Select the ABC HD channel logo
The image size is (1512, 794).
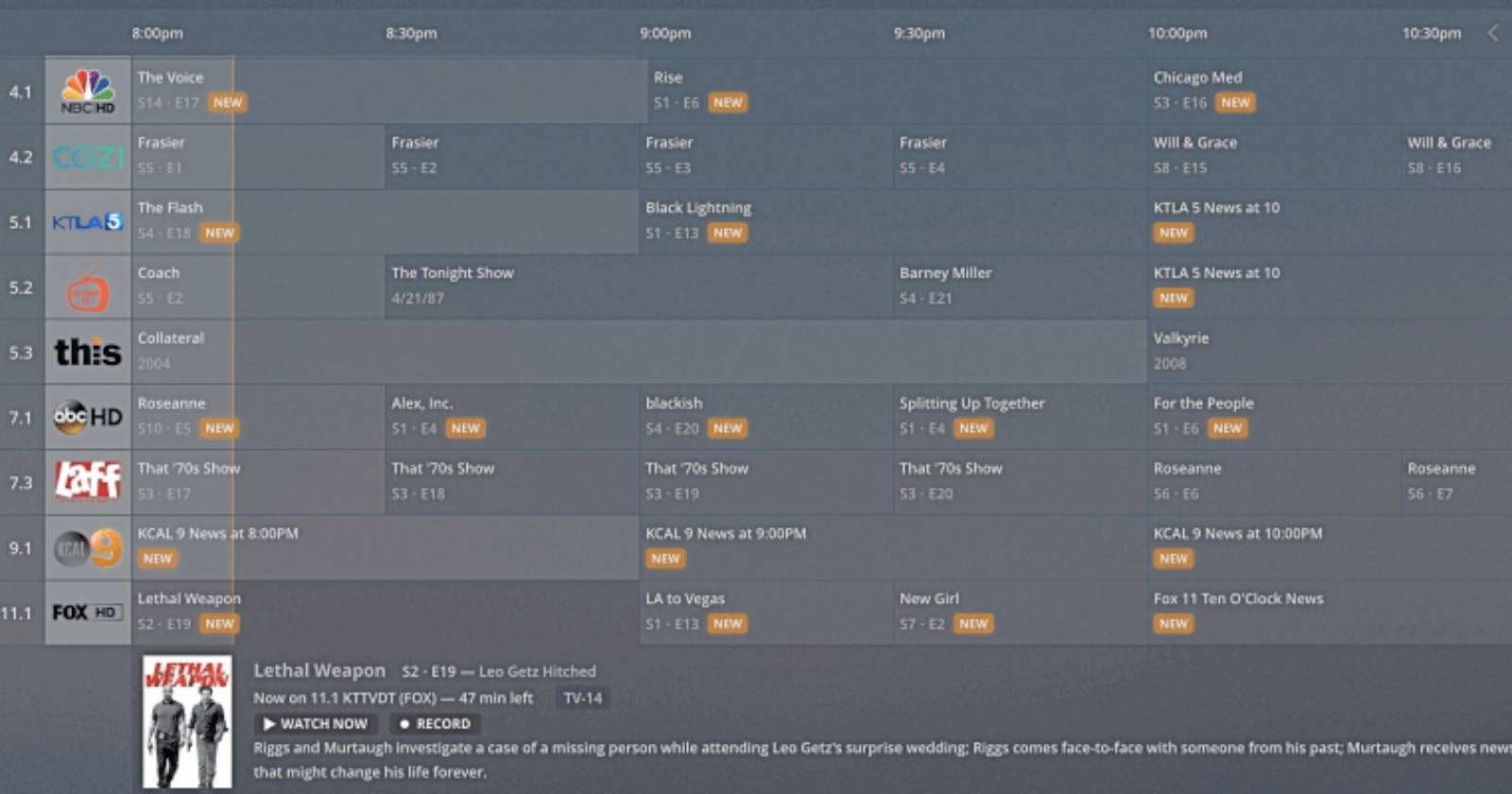click(x=88, y=418)
